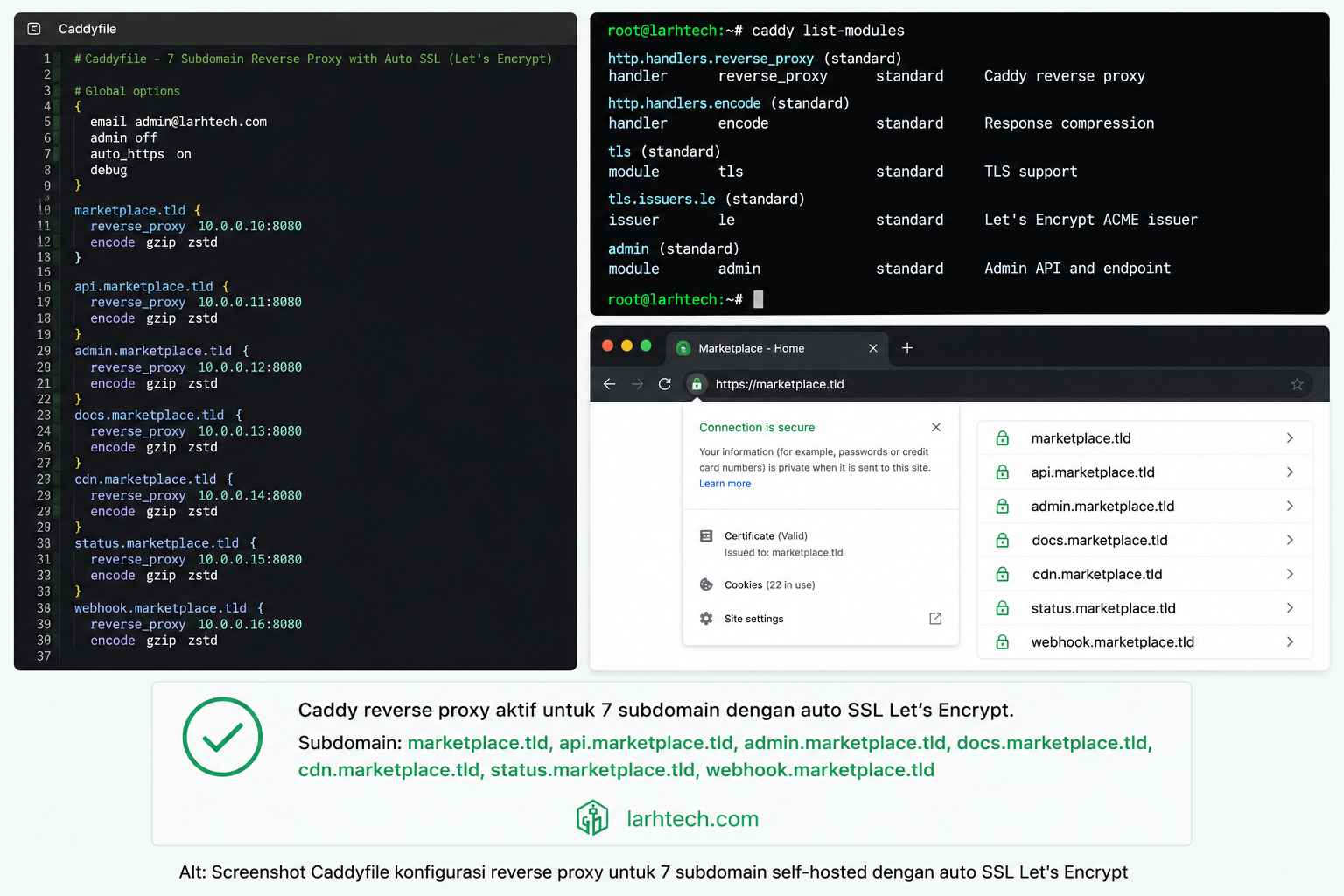Open Cookies (22 in use)
Viewport: 1344px width, 896px height.
pyautogui.click(x=769, y=584)
